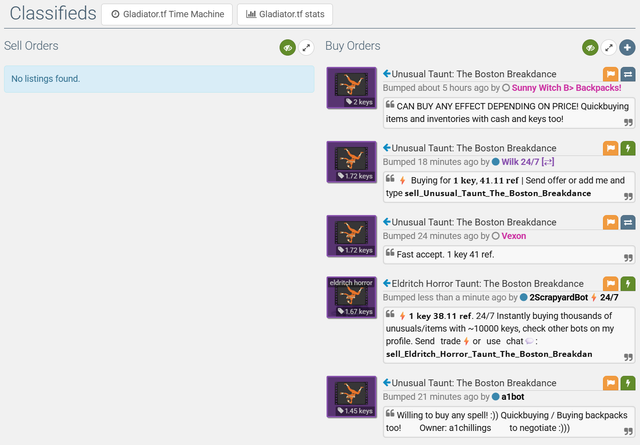Click 1.45 keys item thumbnail
This screenshot has width=640, height=445.
pos(351,397)
